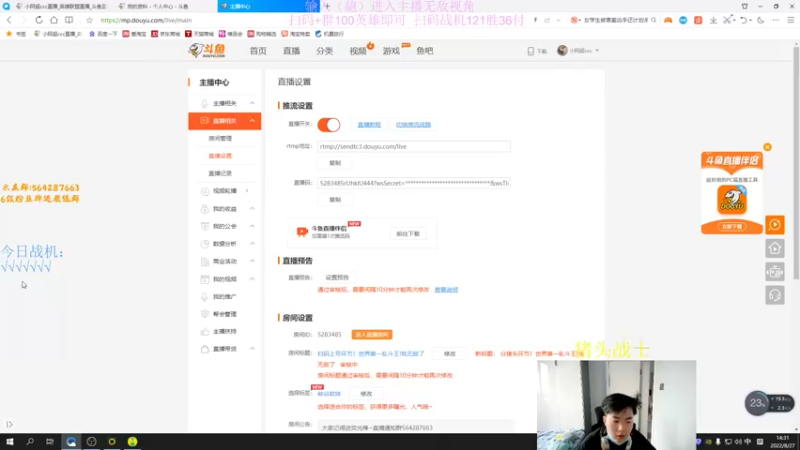800x450 pixels.
Task: Click the play icon on the orange 直播相关 row
Action: (x=205, y=121)
